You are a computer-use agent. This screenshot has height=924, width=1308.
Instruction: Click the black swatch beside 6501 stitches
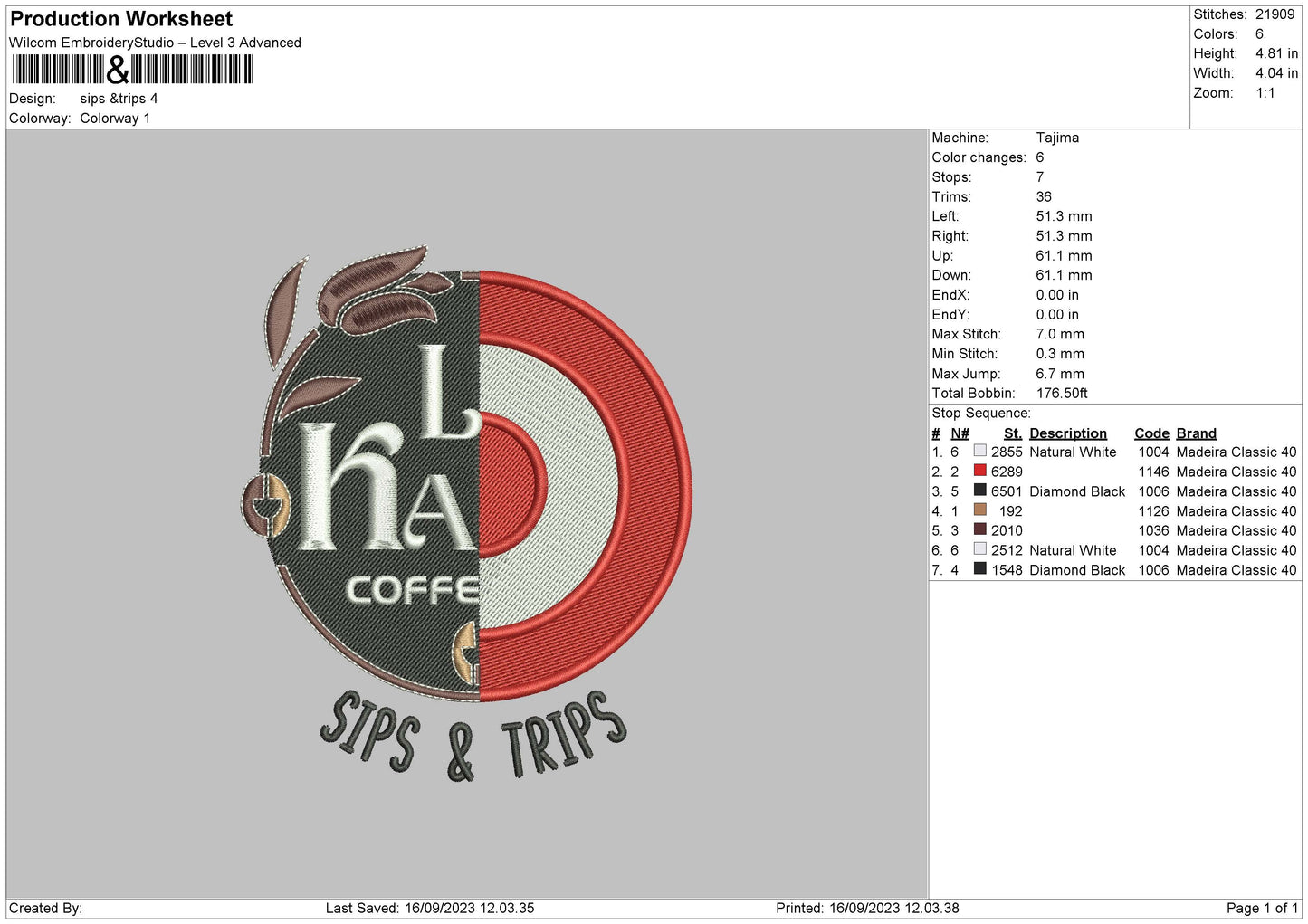point(979,491)
